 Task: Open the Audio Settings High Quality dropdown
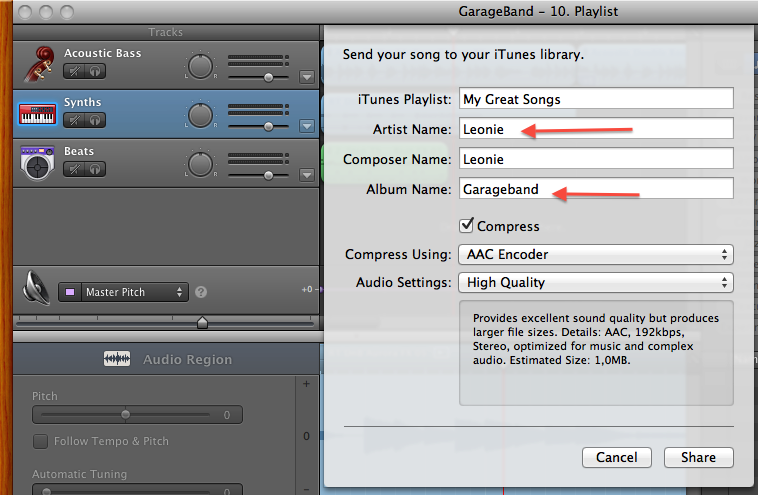[596, 282]
